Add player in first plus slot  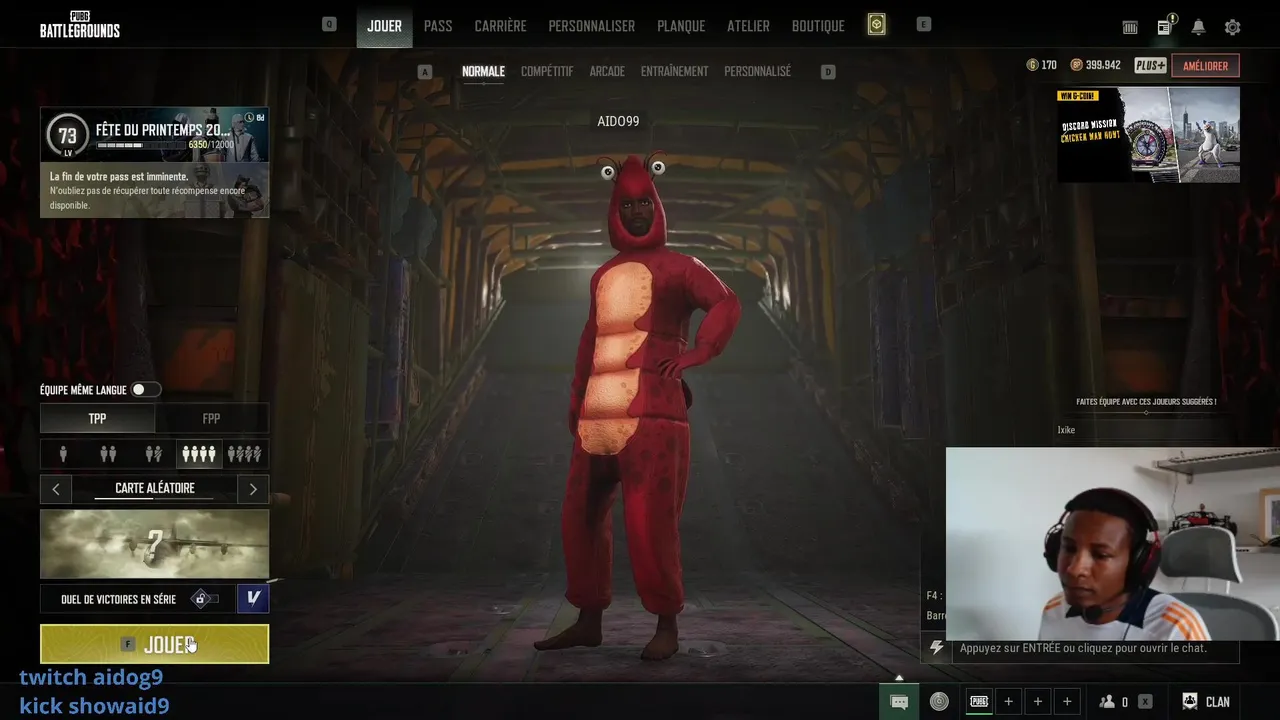[x=1009, y=702]
